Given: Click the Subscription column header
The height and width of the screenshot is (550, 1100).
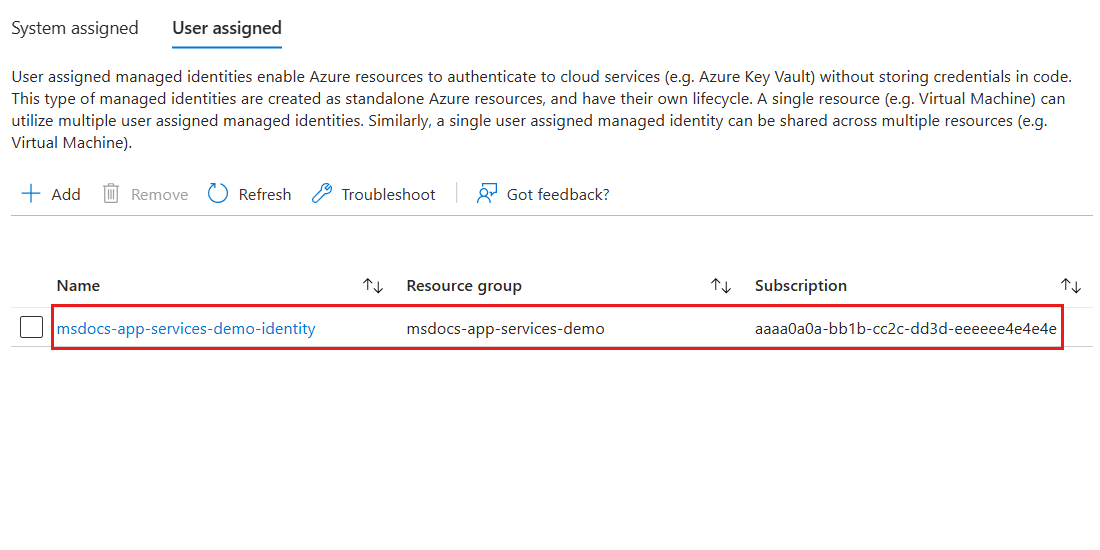Looking at the screenshot, I should pos(801,286).
